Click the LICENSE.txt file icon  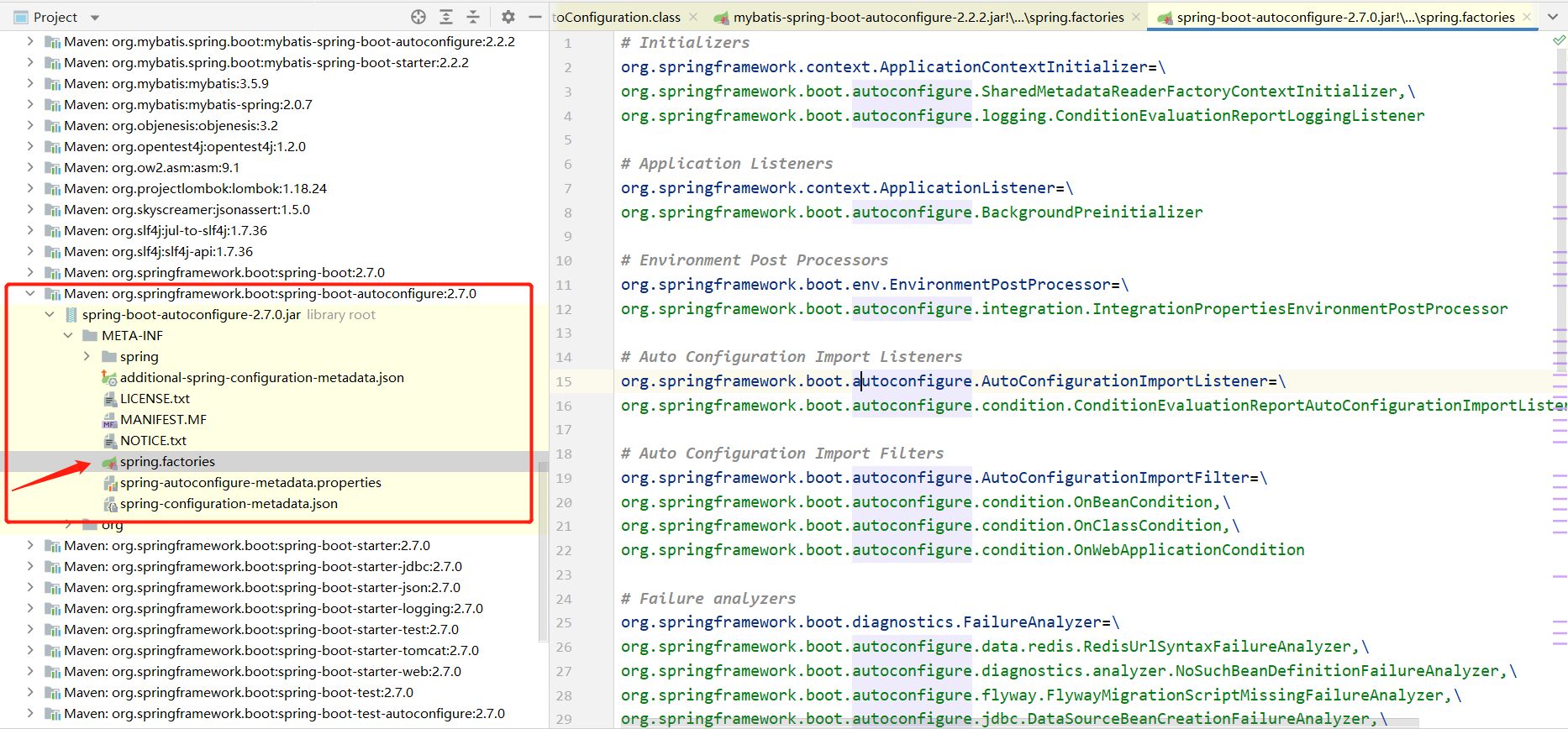point(109,399)
